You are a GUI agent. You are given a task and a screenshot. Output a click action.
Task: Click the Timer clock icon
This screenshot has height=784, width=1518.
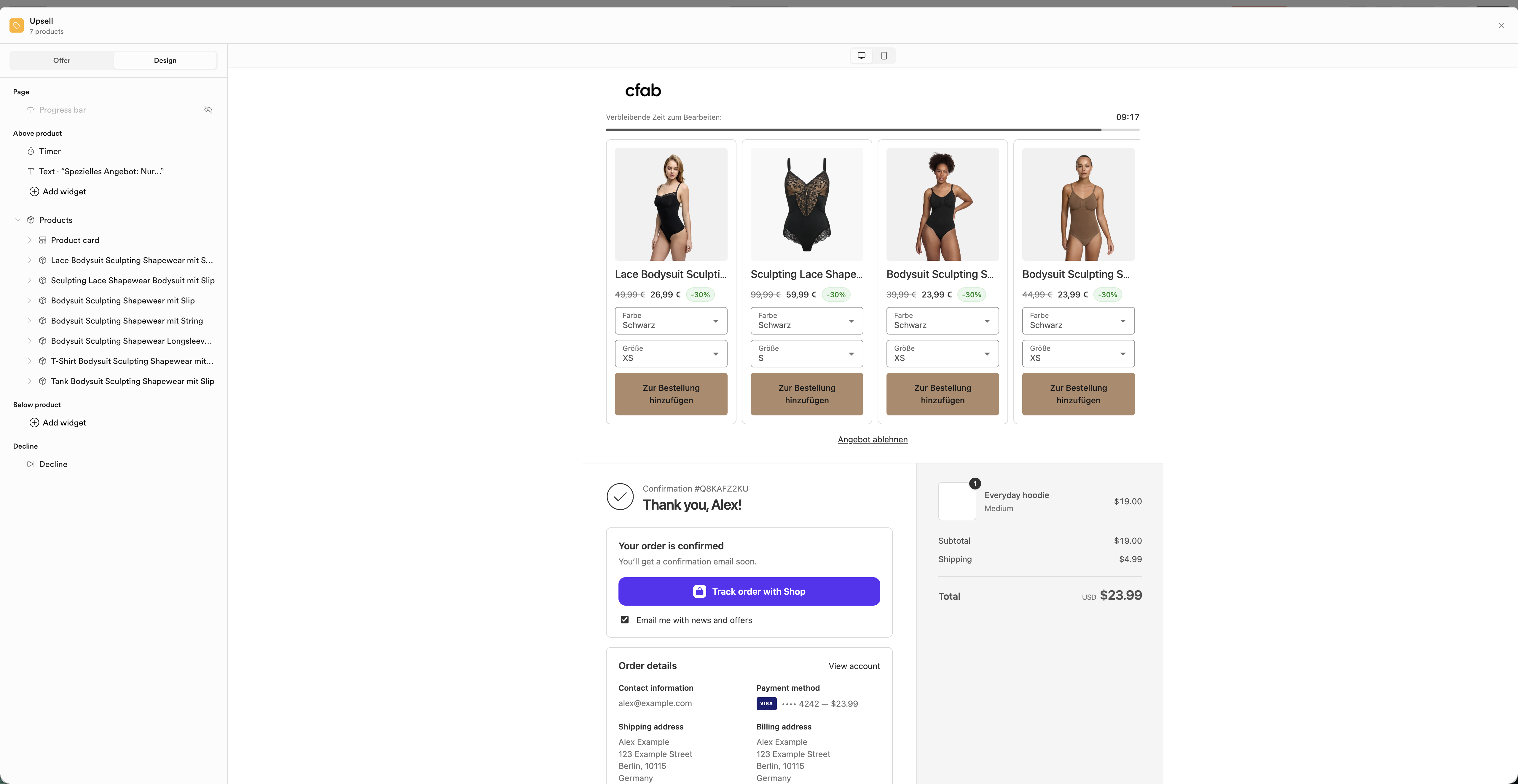31,151
